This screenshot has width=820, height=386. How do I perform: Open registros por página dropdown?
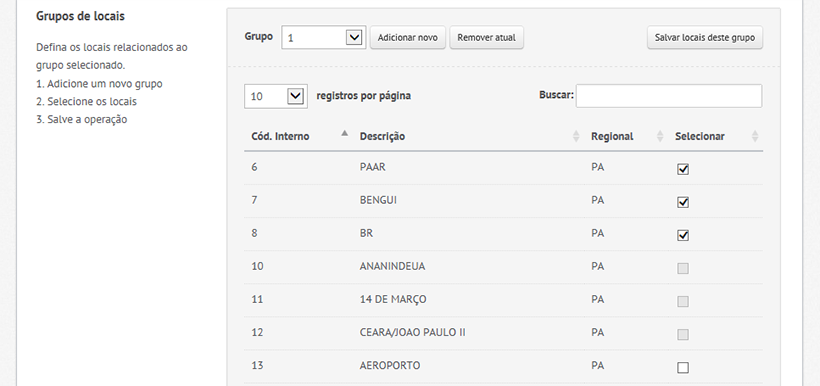276,96
